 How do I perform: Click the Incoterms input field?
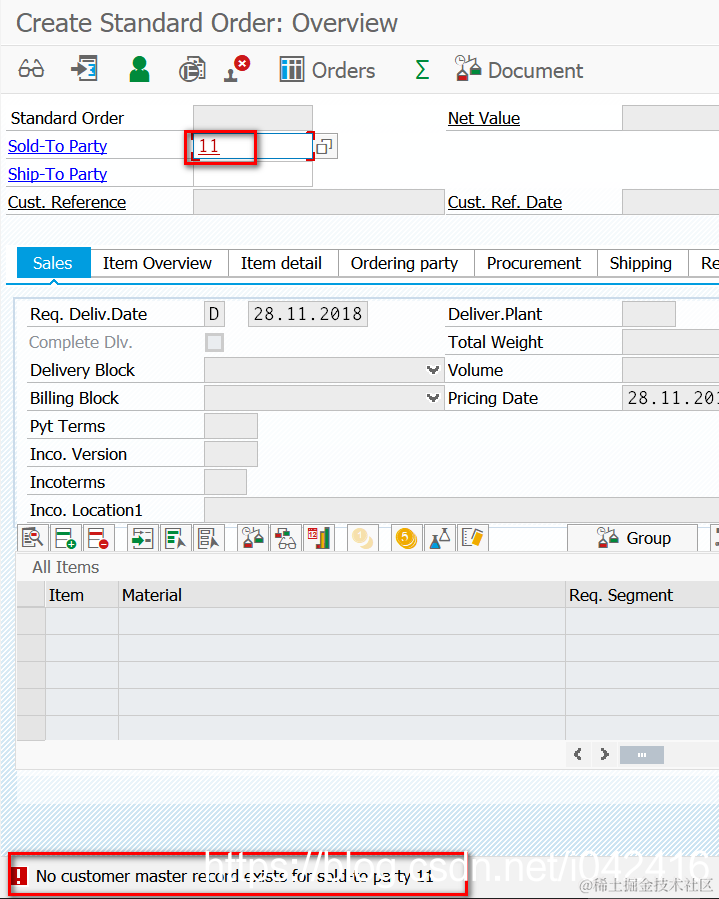click(225, 483)
